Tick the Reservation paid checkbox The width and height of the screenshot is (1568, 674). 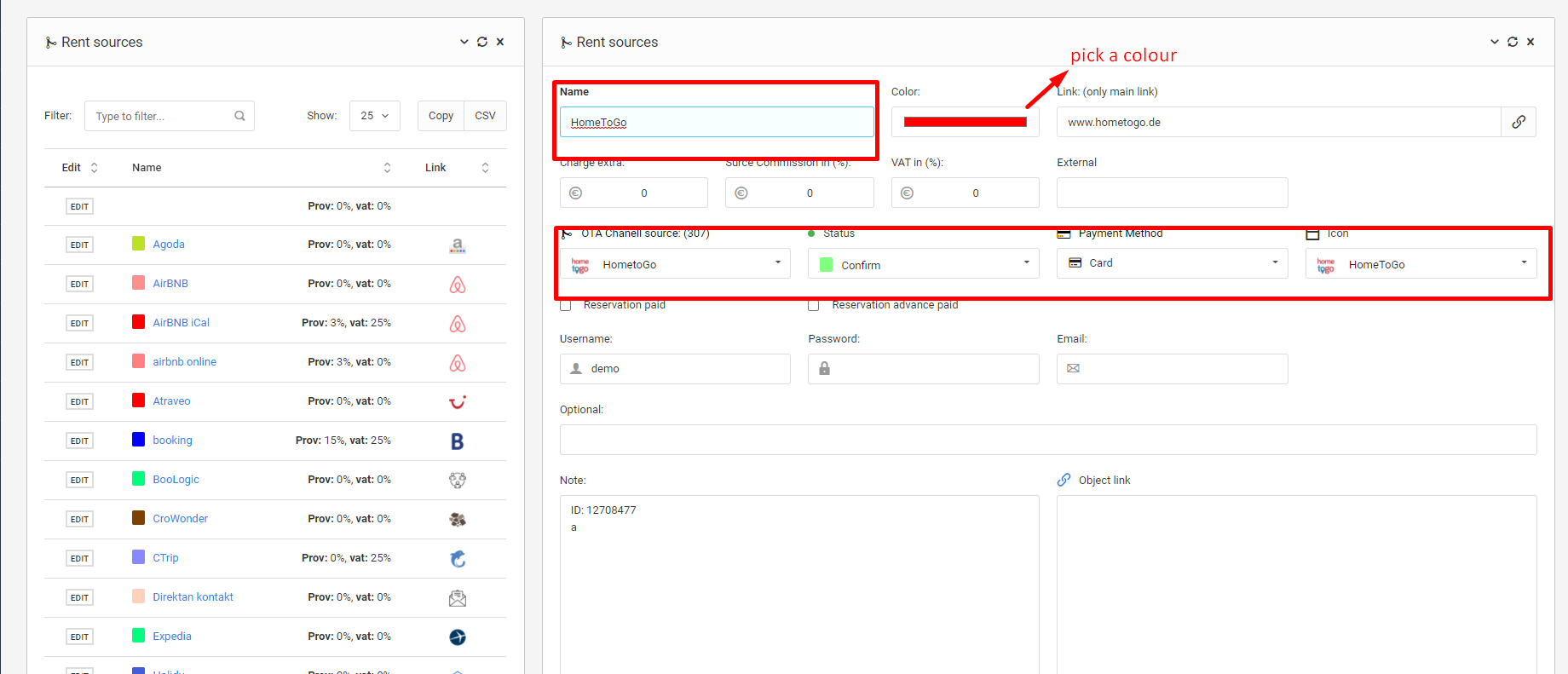tap(566, 305)
